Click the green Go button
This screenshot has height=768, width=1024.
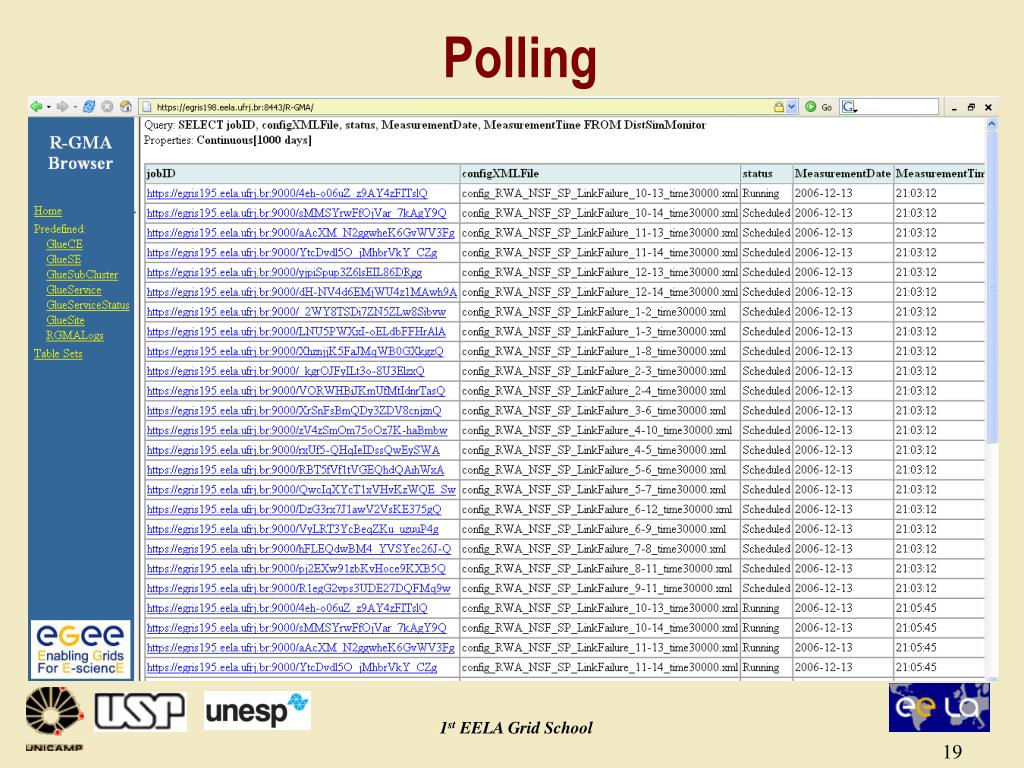pos(818,107)
